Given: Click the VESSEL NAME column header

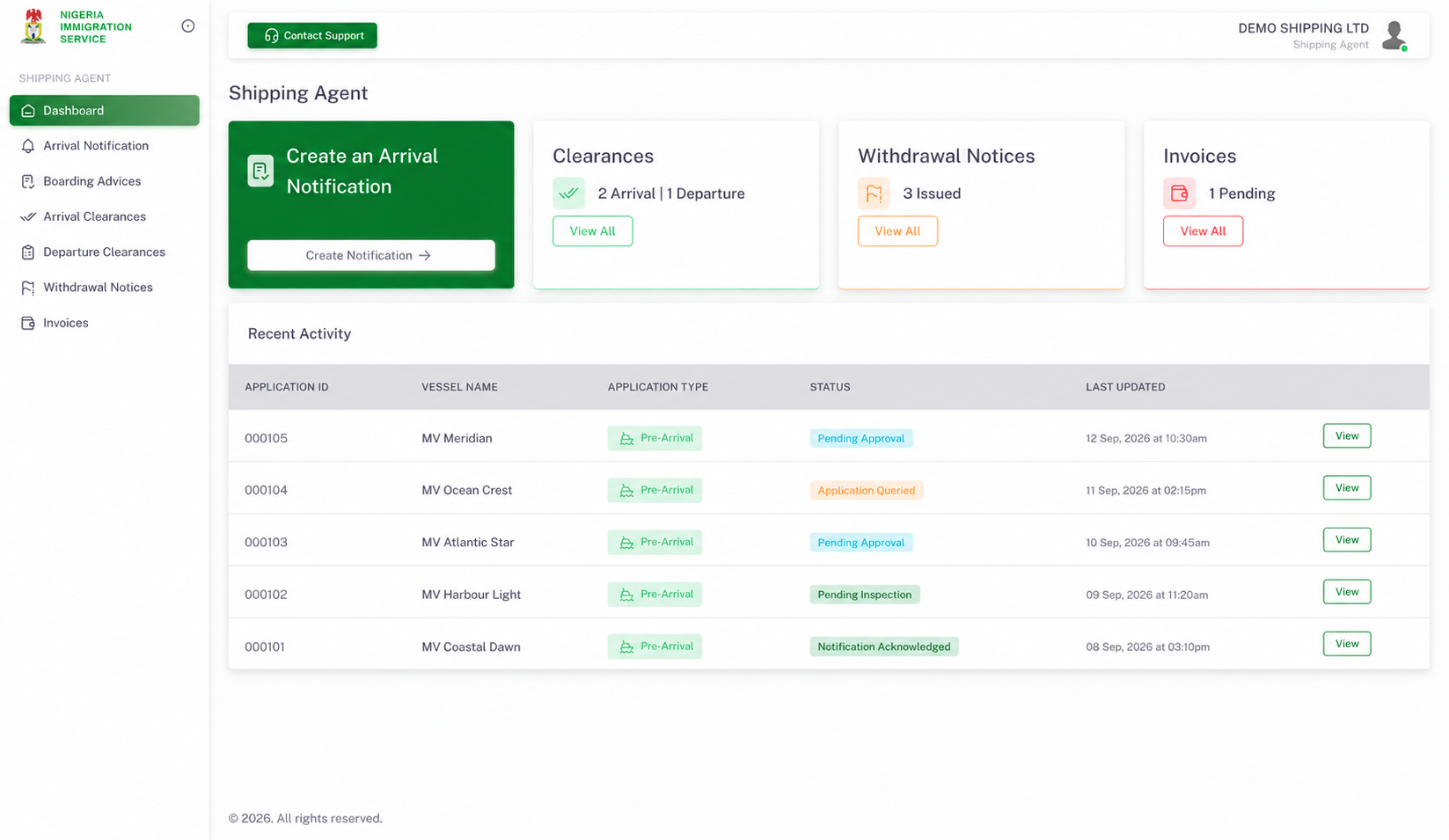Looking at the screenshot, I should 459,387.
